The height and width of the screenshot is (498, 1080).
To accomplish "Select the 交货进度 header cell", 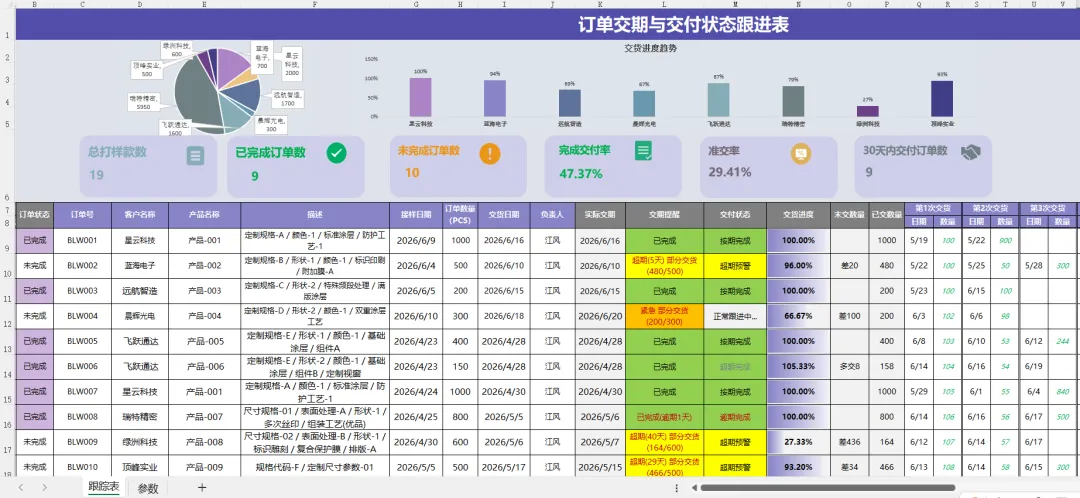I will coord(798,215).
